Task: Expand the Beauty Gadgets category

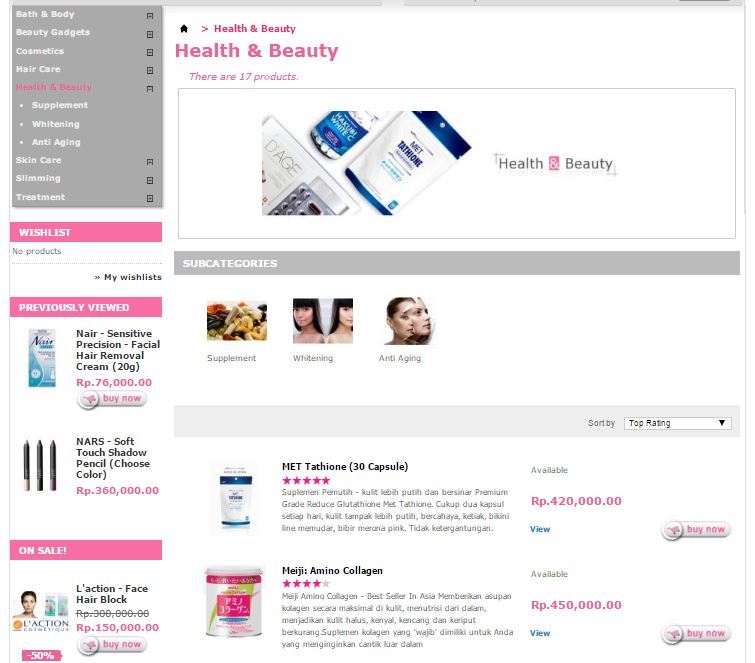Action: [150, 34]
